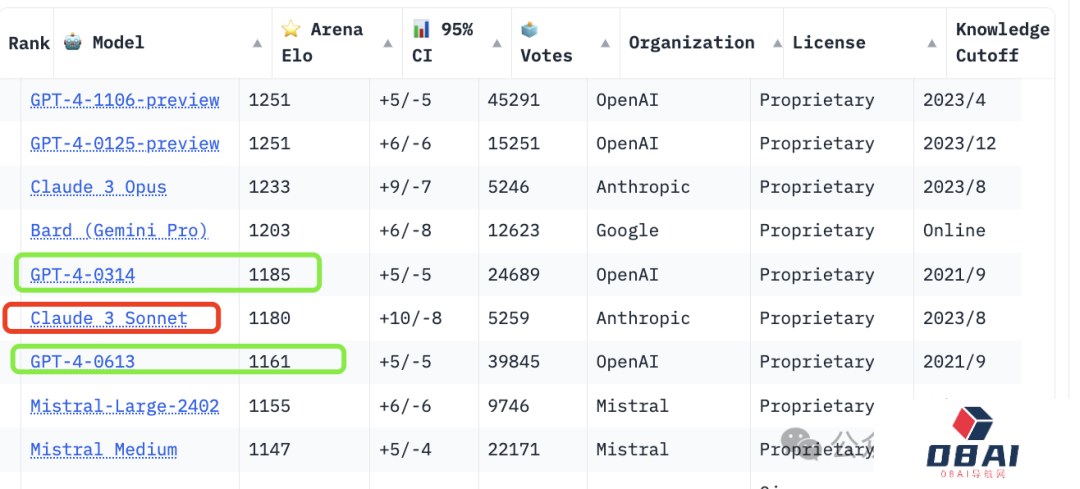This screenshot has width=1080, height=489.
Task: Click the star icon beside Arena Elo
Action: pos(291,29)
